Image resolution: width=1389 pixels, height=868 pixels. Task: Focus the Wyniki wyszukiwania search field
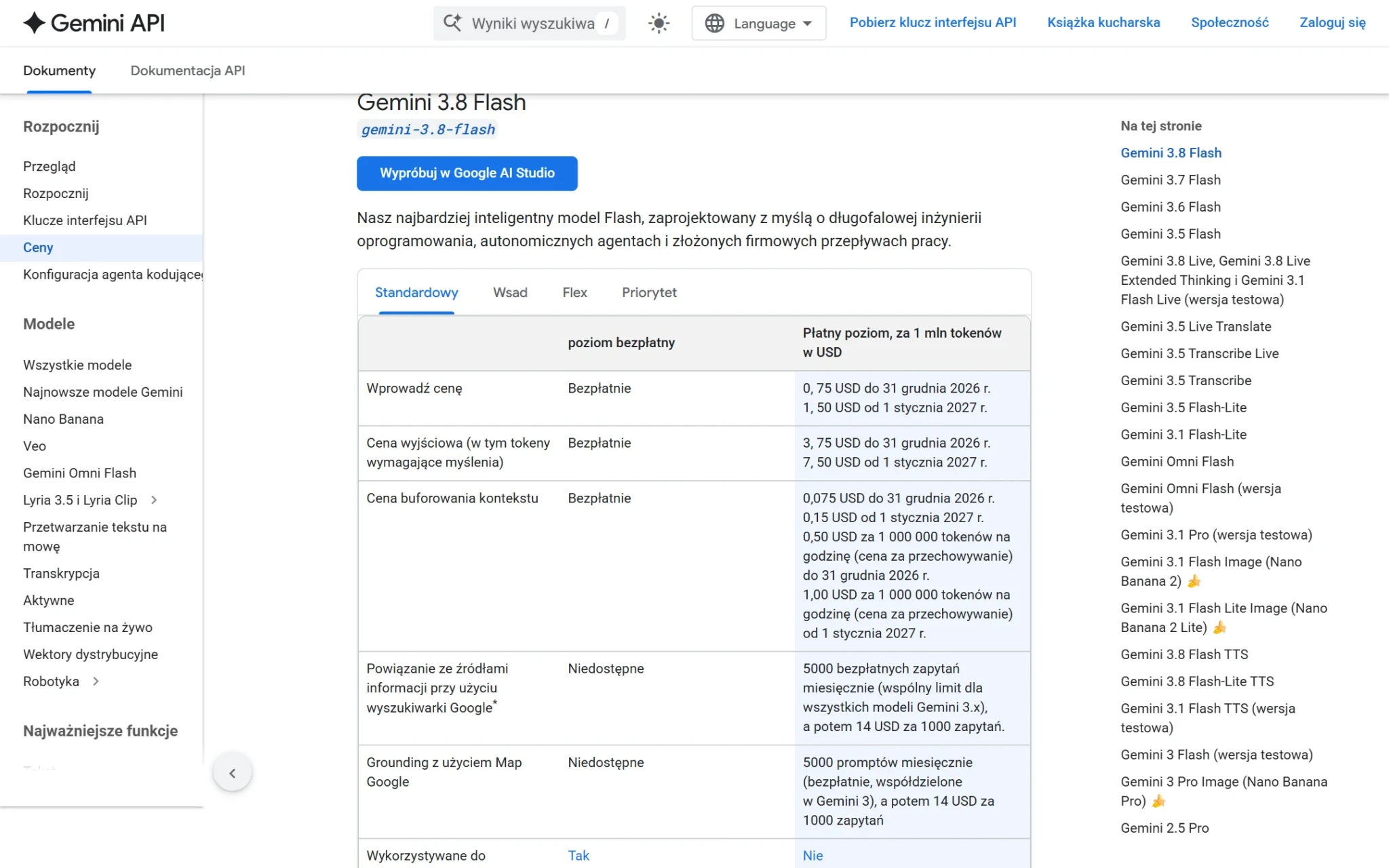tap(530, 23)
